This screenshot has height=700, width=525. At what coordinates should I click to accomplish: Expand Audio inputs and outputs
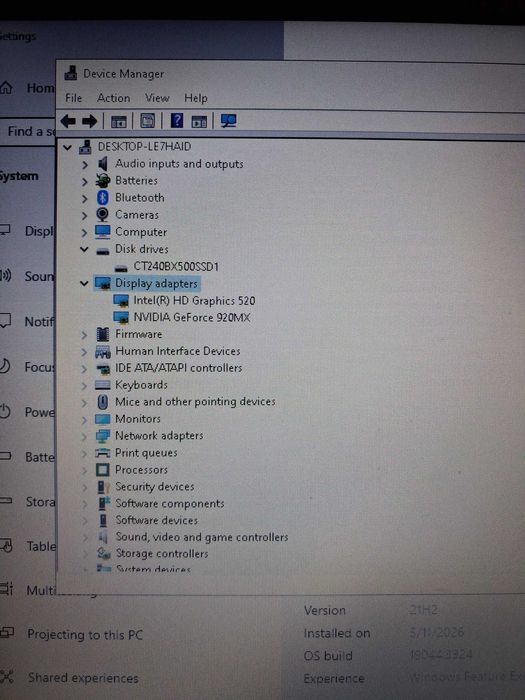[84, 164]
